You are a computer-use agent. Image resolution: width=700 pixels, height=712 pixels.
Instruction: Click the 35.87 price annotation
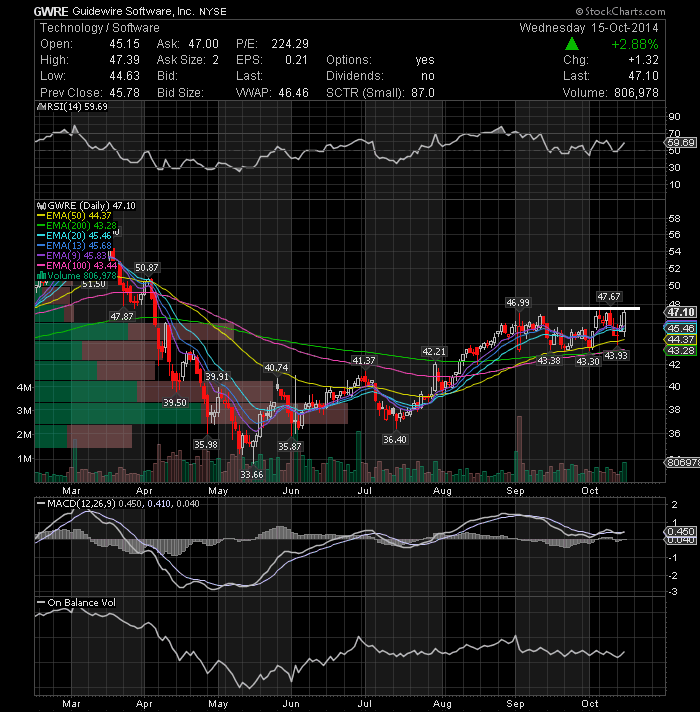point(290,446)
